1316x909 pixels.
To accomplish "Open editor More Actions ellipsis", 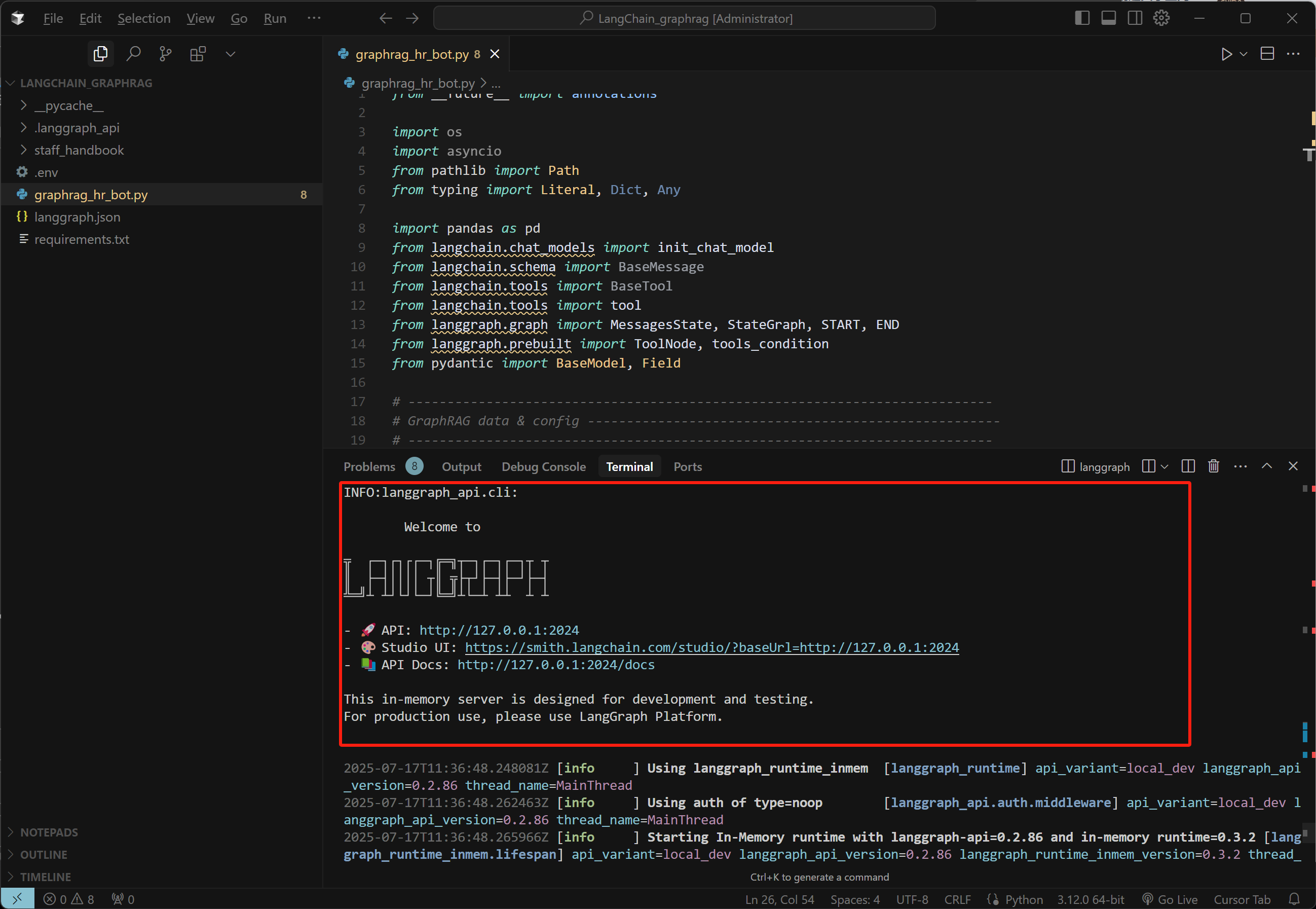I will pos(1293,54).
